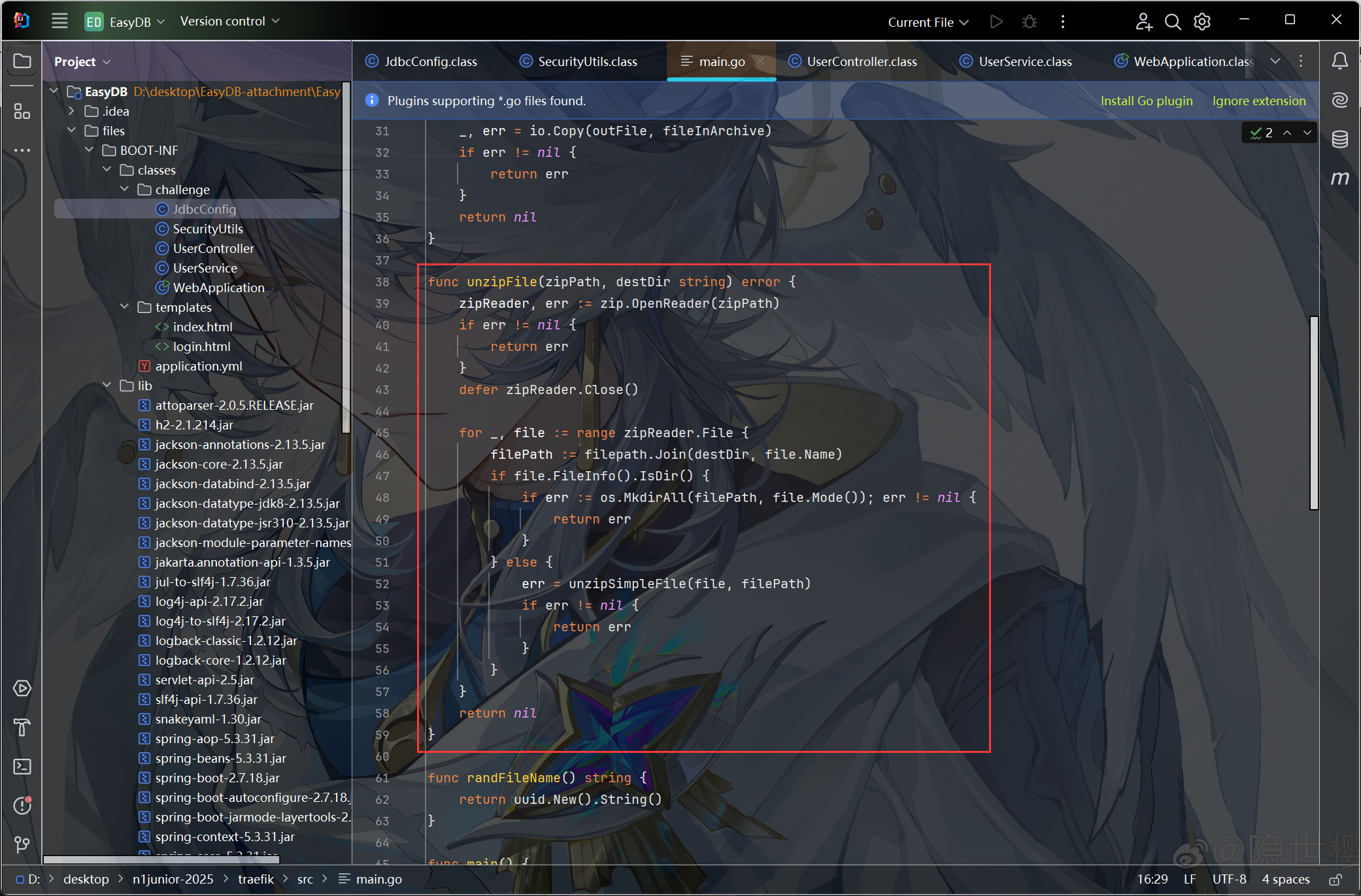The width and height of the screenshot is (1361, 896).
Task: Switch to WebApplication.class tab
Action: coord(1184,61)
